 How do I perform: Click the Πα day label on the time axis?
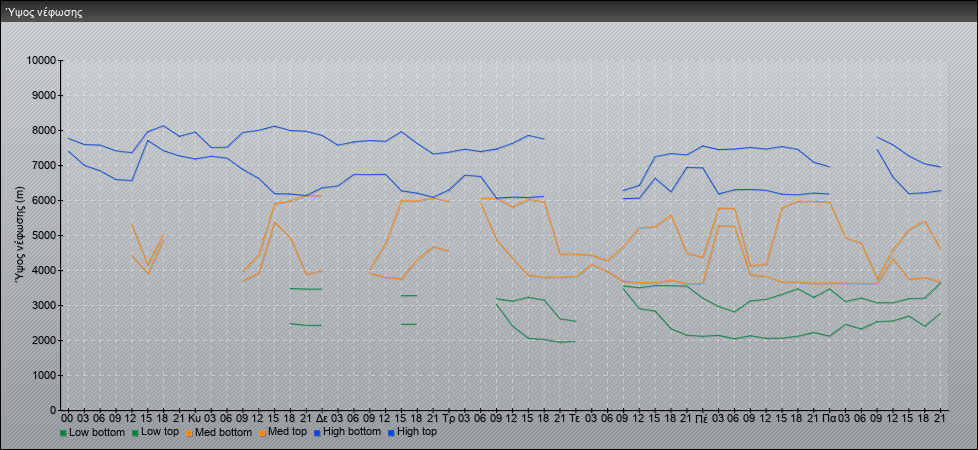(830, 419)
